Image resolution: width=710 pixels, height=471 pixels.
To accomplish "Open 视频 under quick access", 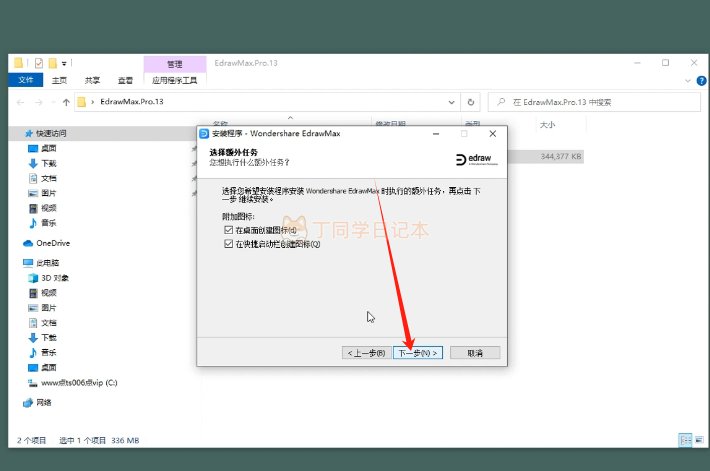I will pyautogui.click(x=48, y=208).
